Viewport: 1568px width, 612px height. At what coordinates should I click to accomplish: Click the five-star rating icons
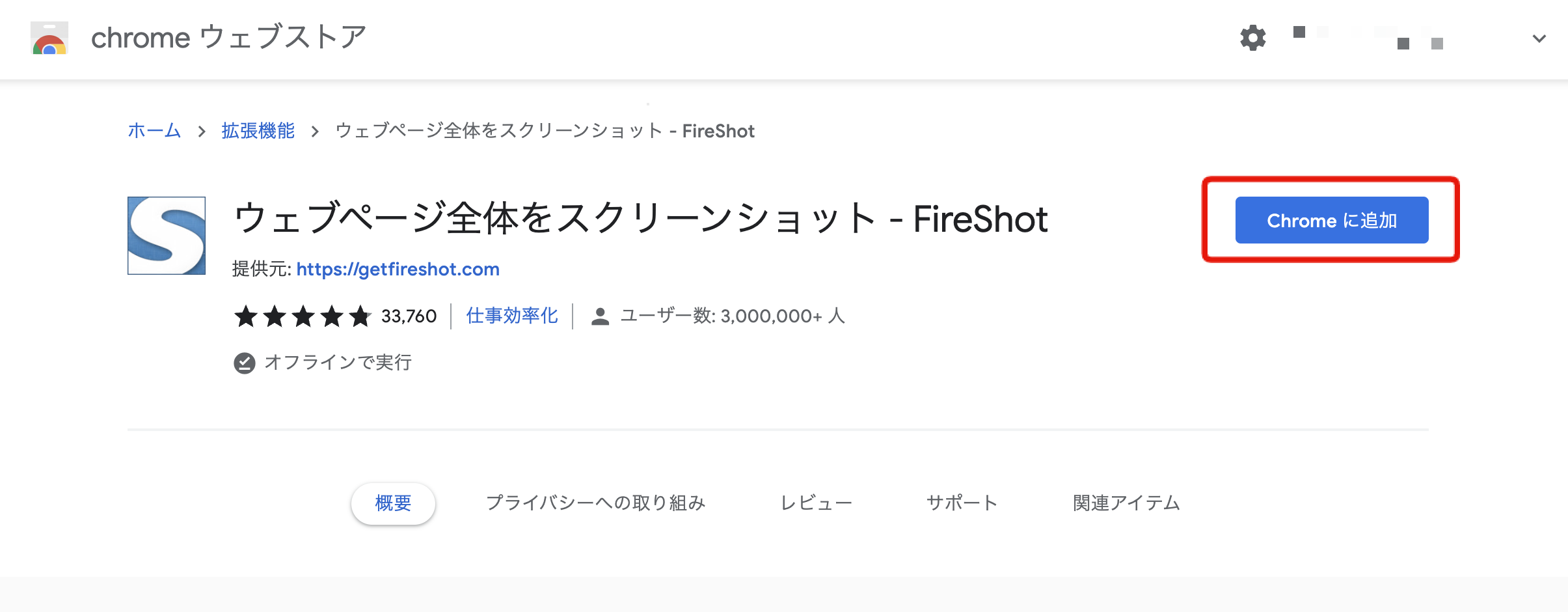point(303,316)
